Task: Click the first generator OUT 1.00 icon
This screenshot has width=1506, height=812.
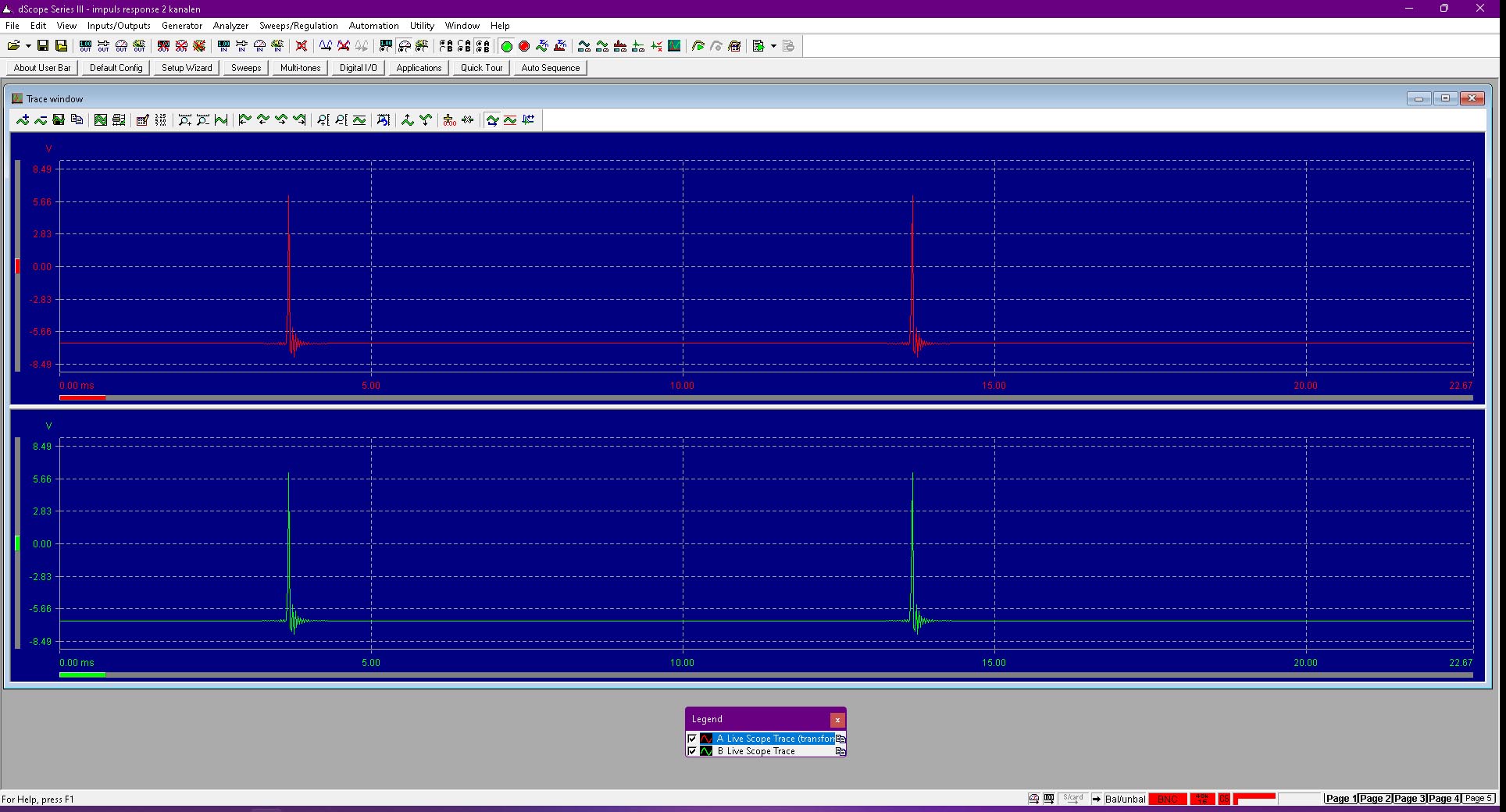Action: [x=85, y=46]
